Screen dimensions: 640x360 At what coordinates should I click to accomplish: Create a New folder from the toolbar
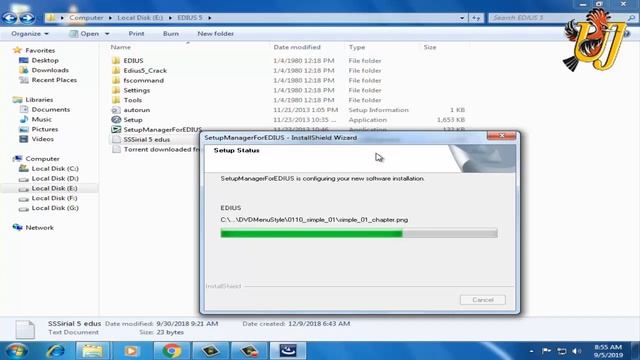pos(216,34)
